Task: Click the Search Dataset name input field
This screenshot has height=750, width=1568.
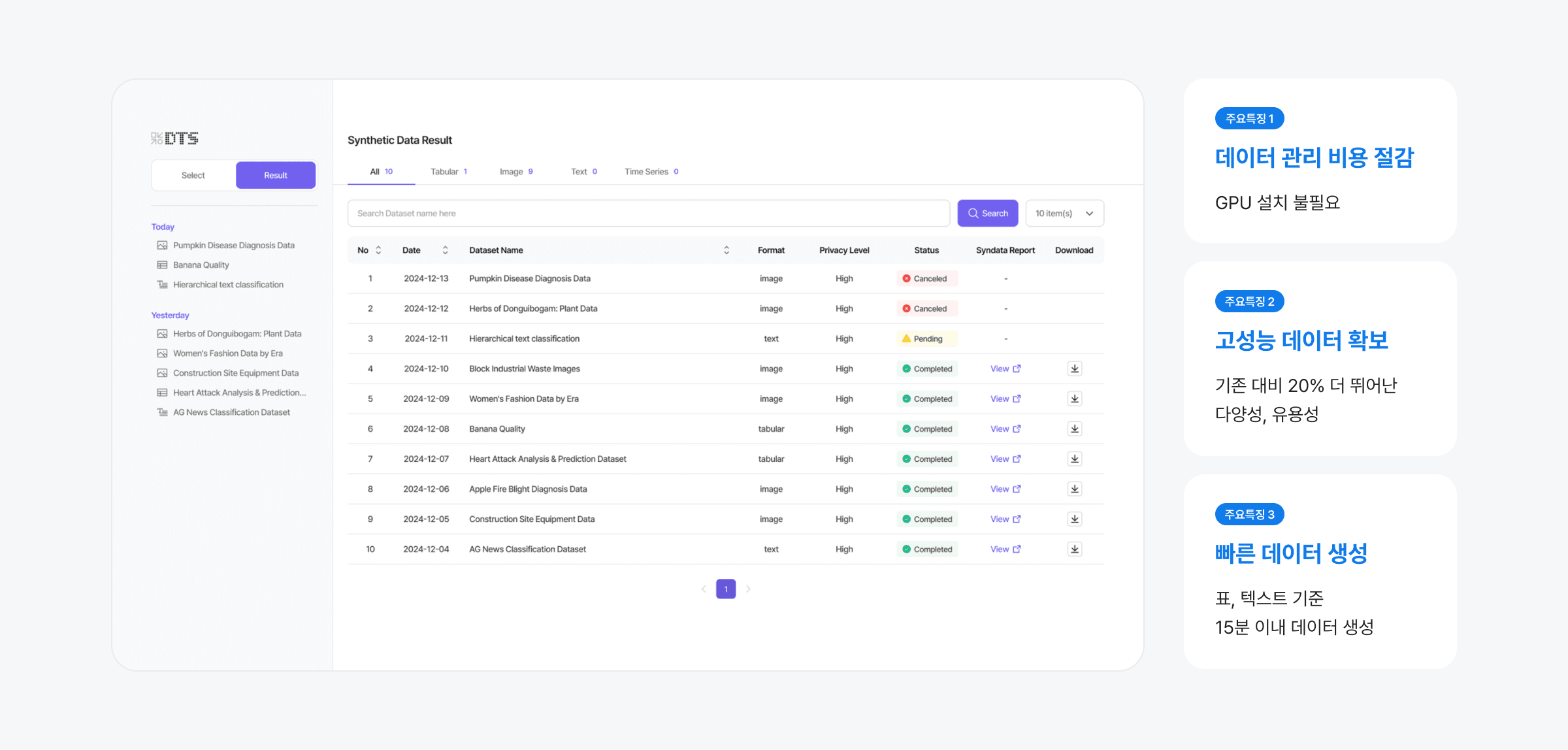Action: [x=648, y=214]
